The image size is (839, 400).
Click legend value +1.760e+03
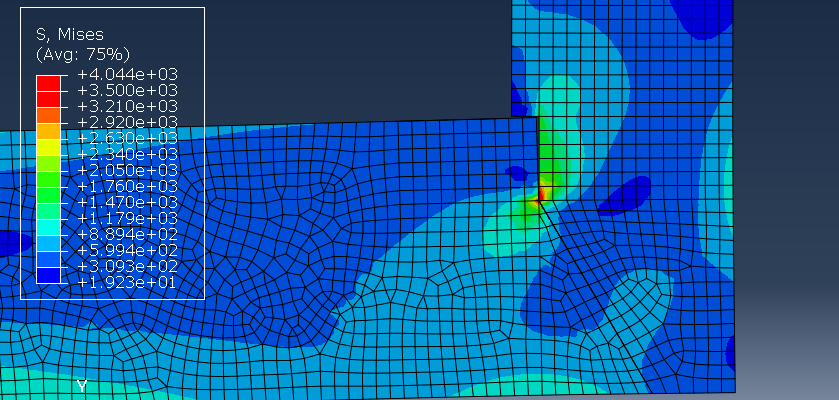point(127,186)
